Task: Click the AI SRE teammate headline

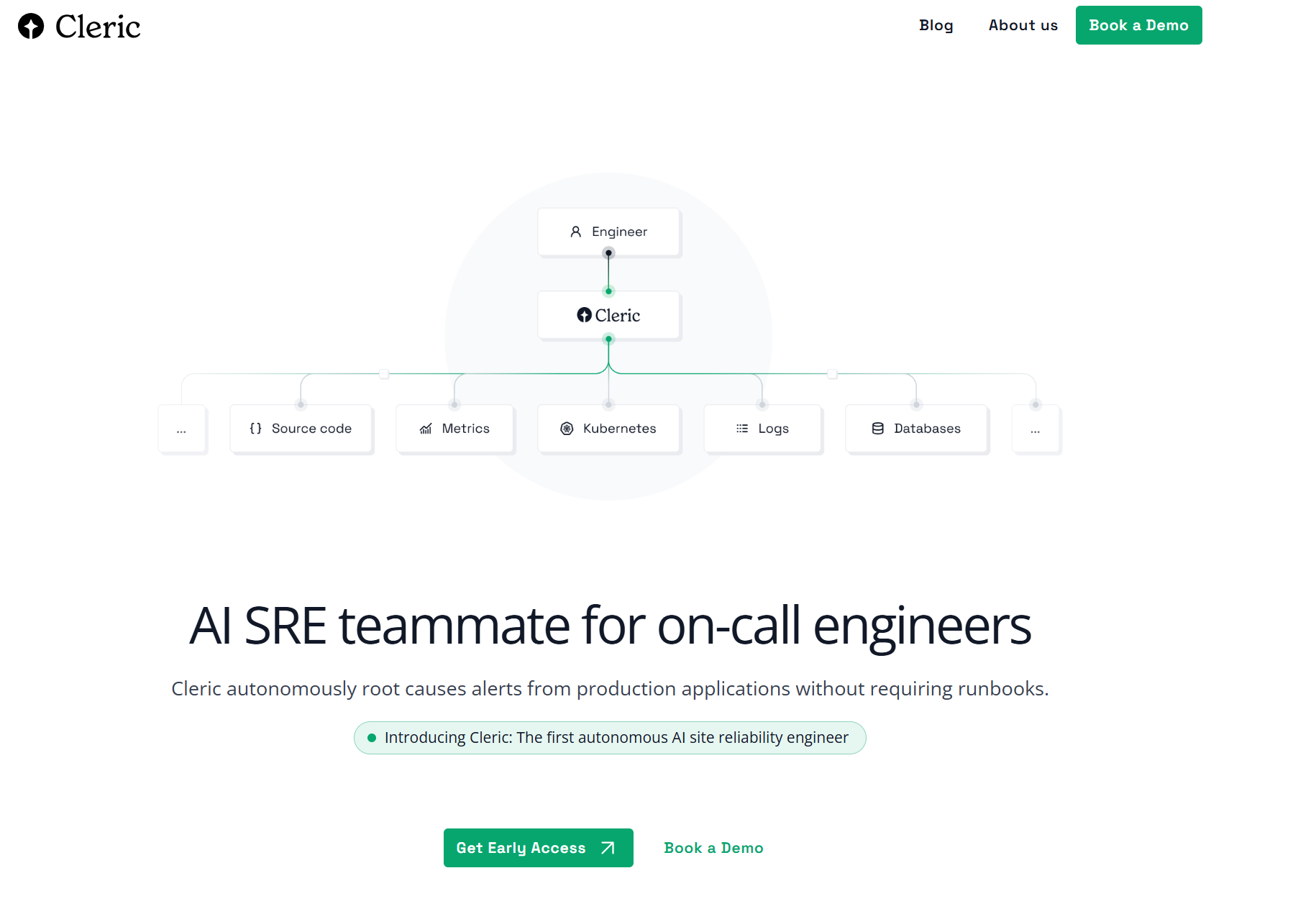Action: (x=610, y=626)
